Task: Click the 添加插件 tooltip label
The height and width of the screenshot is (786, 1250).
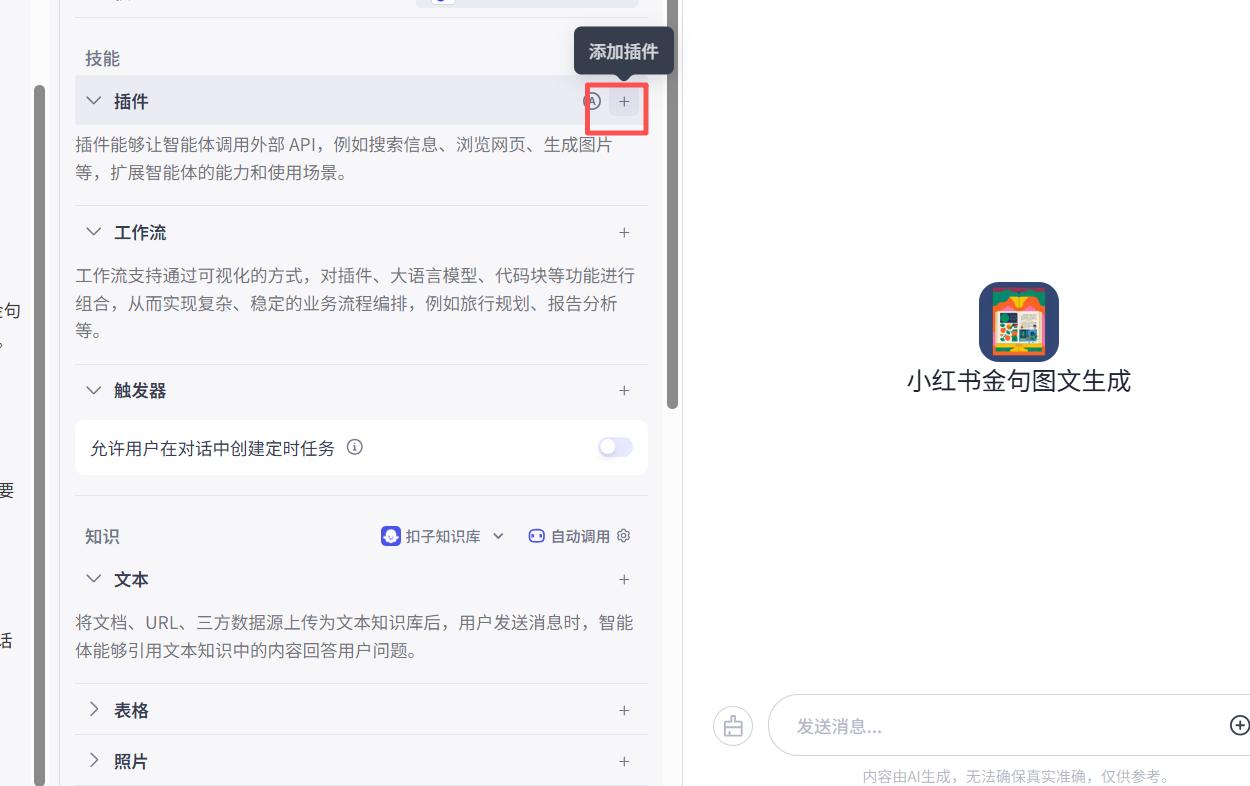Action: (x=624, y=50)
